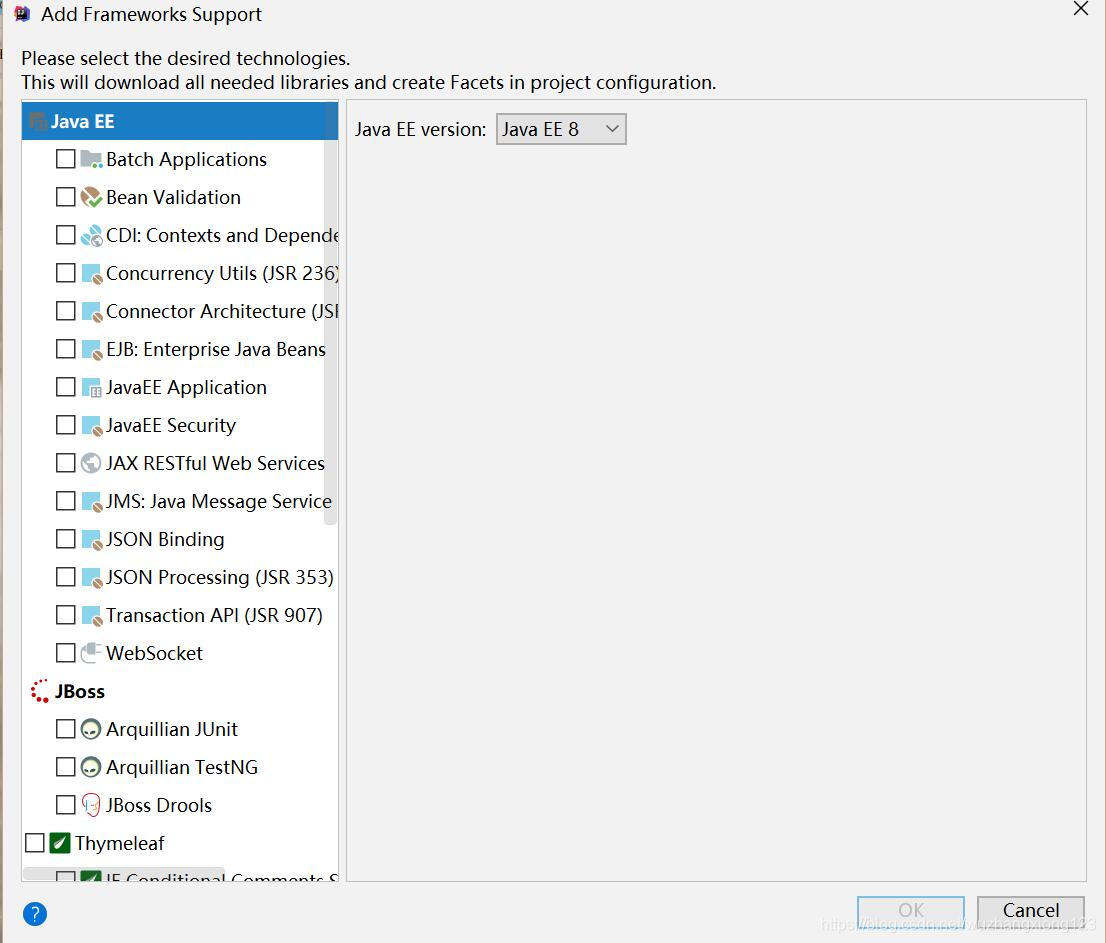This screenshot has height=943, width=1106.
Task: Enable the WebSocket checkbox
Action: pos(66,653)
